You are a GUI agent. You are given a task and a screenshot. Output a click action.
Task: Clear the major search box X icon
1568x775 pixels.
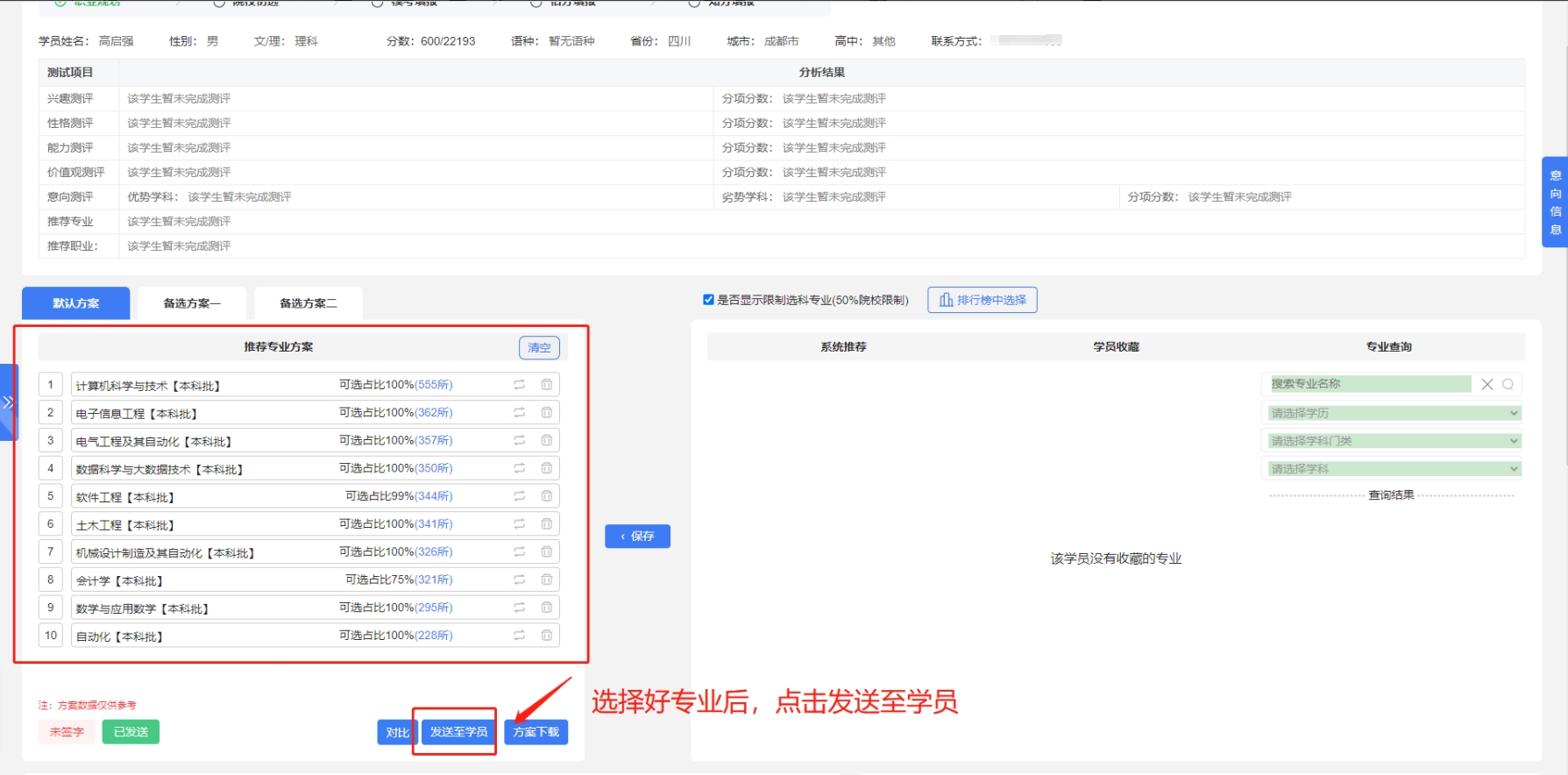(x=1487, y=384)
